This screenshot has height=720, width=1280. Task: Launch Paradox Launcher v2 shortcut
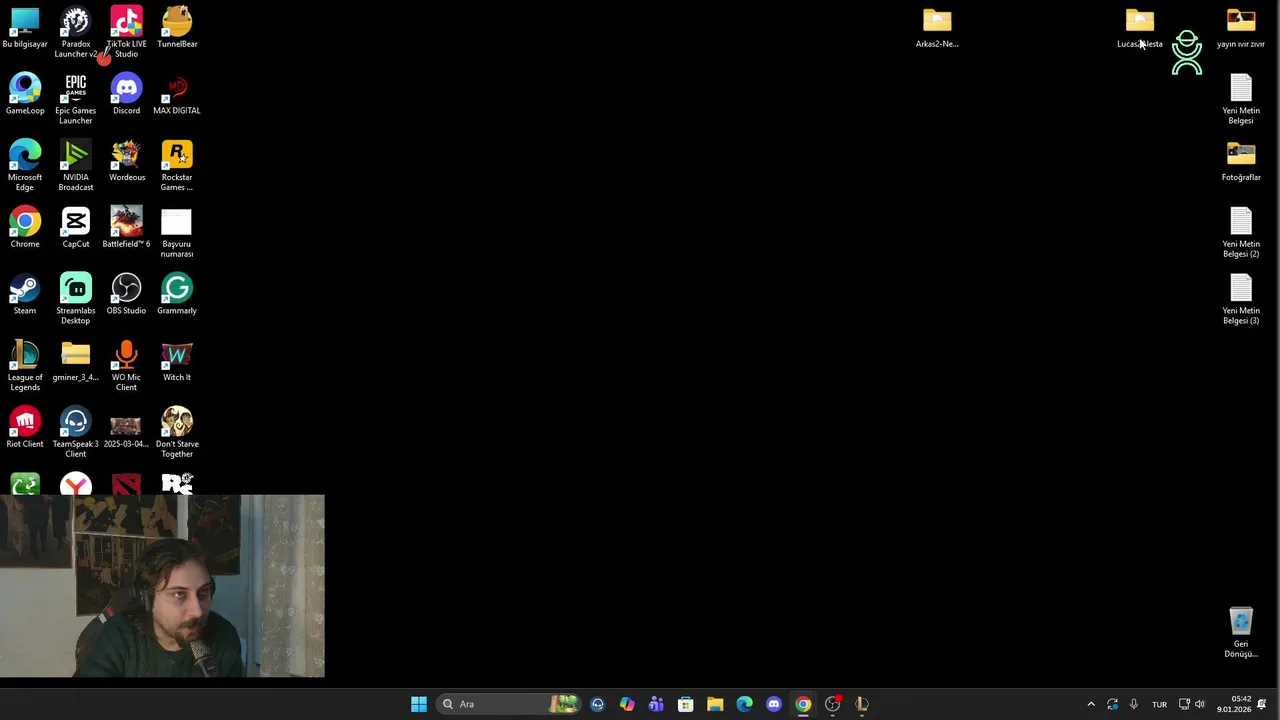[x=76, y=32]
